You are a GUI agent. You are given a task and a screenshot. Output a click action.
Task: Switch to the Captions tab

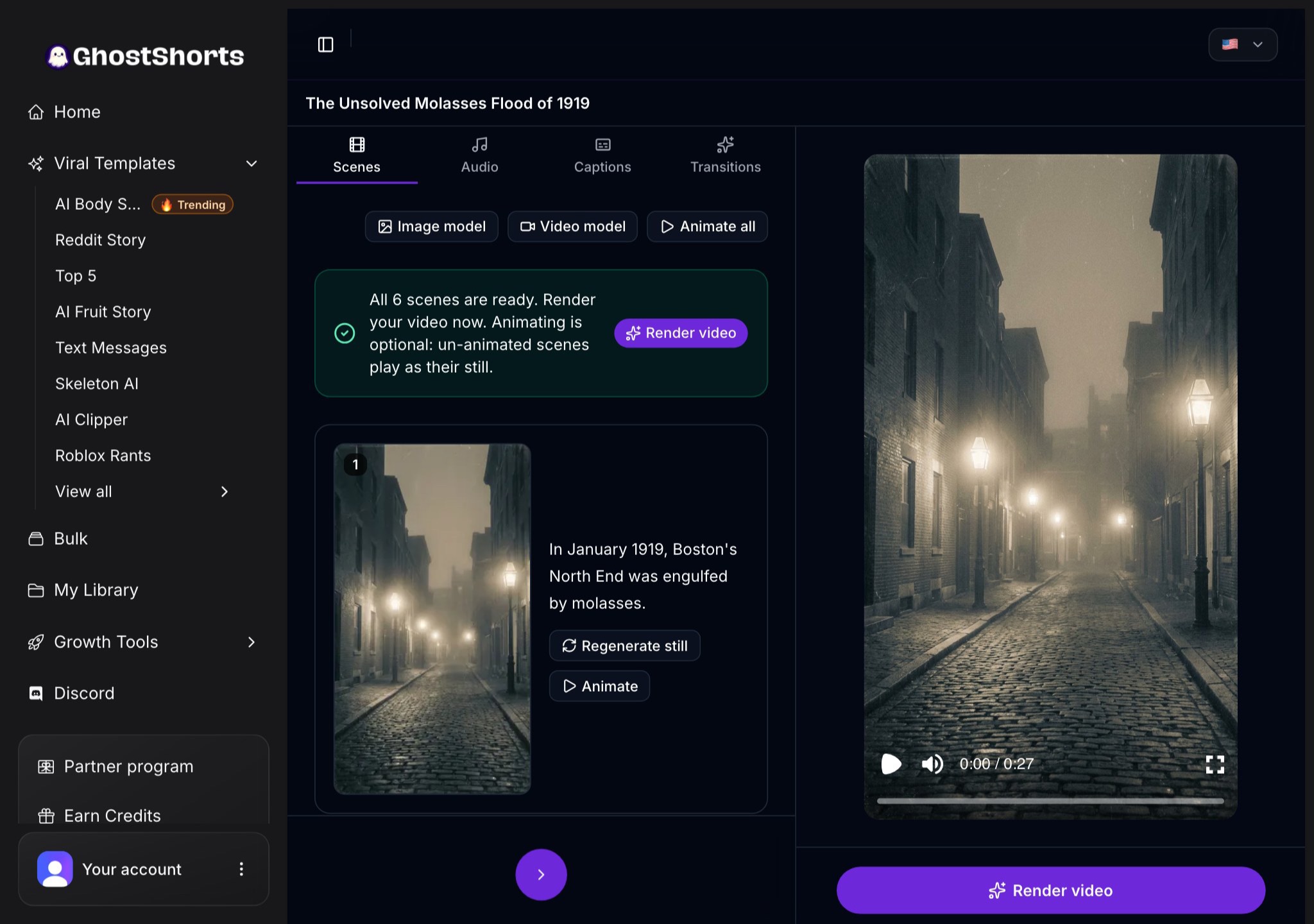(602, 156)
